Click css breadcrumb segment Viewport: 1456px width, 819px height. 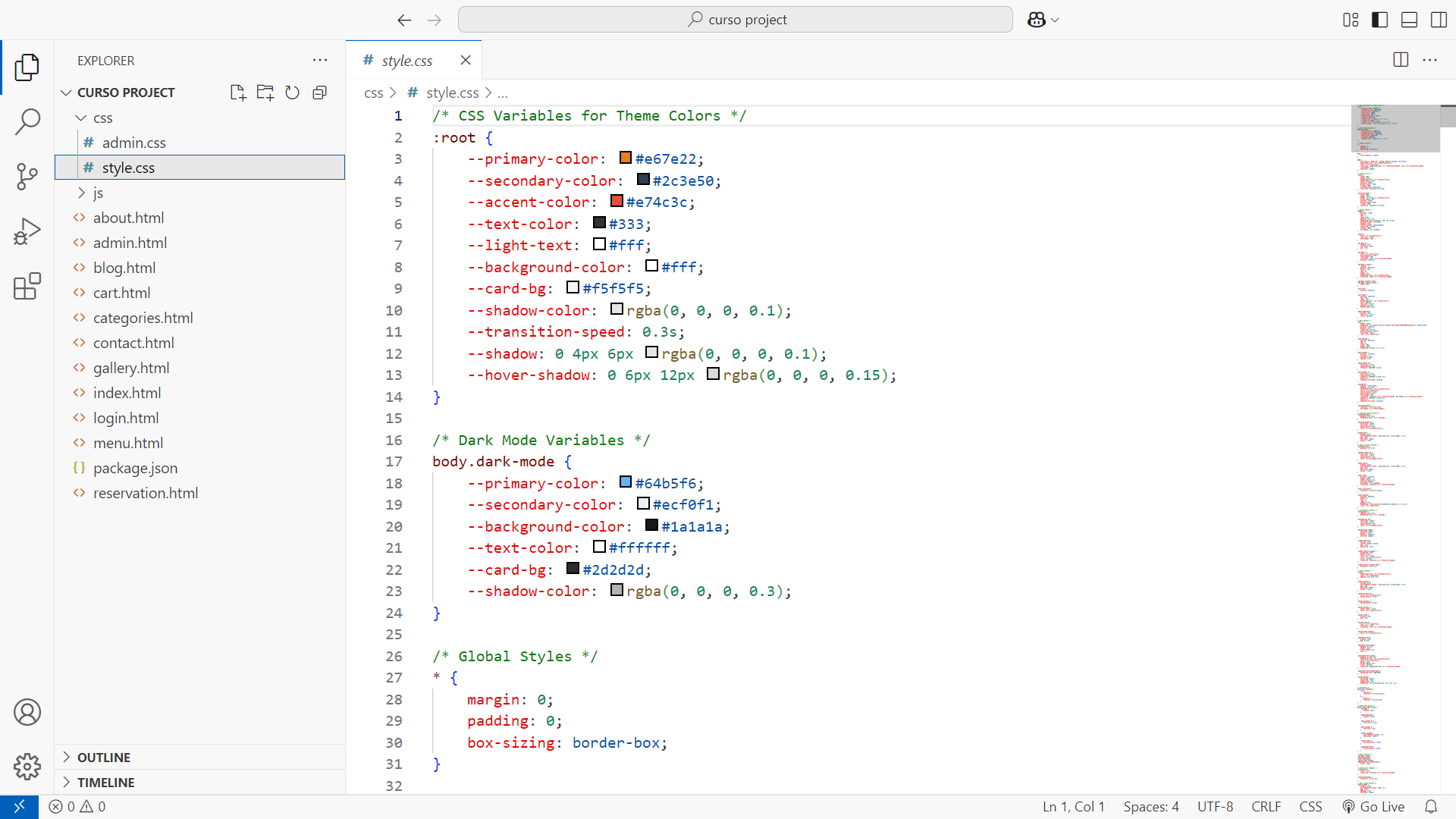click(x=373, y=93)
